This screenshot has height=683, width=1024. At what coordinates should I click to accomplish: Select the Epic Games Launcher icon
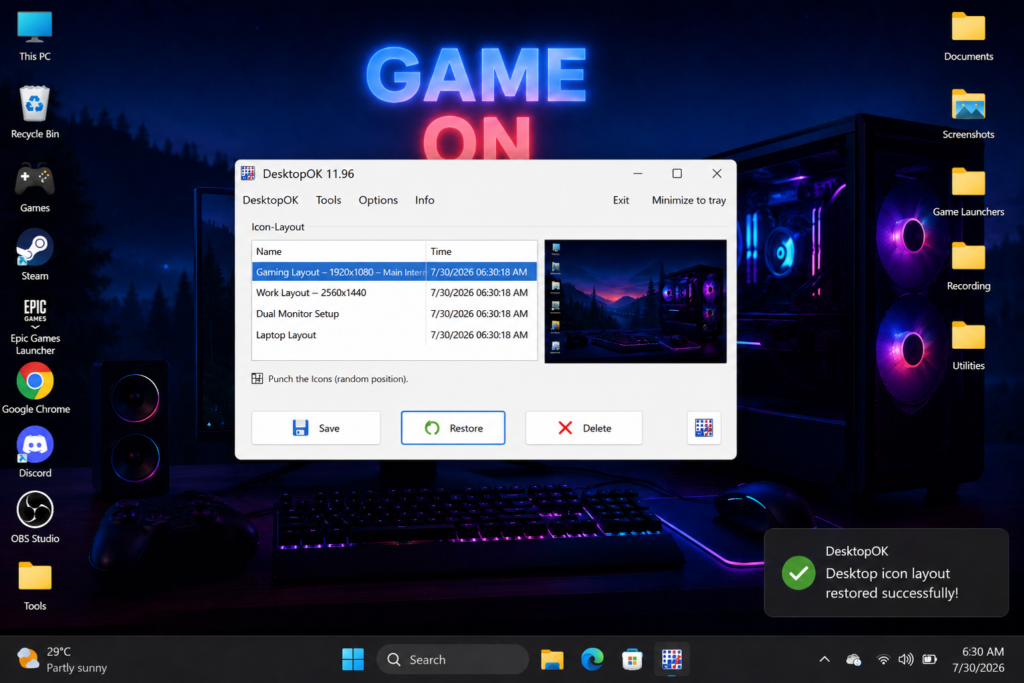35,326
